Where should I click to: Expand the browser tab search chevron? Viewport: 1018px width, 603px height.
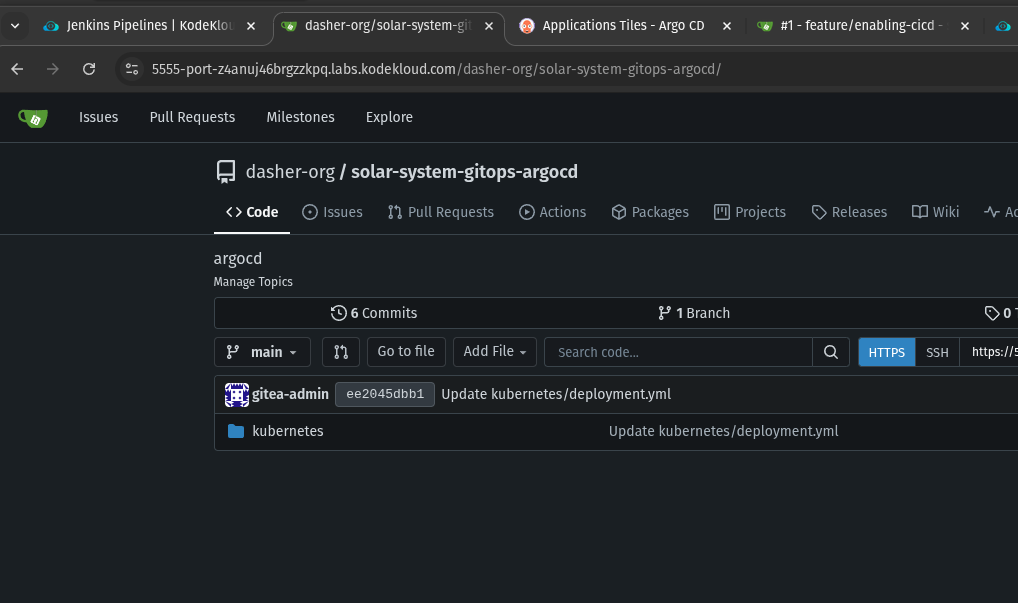click(15, 26)
